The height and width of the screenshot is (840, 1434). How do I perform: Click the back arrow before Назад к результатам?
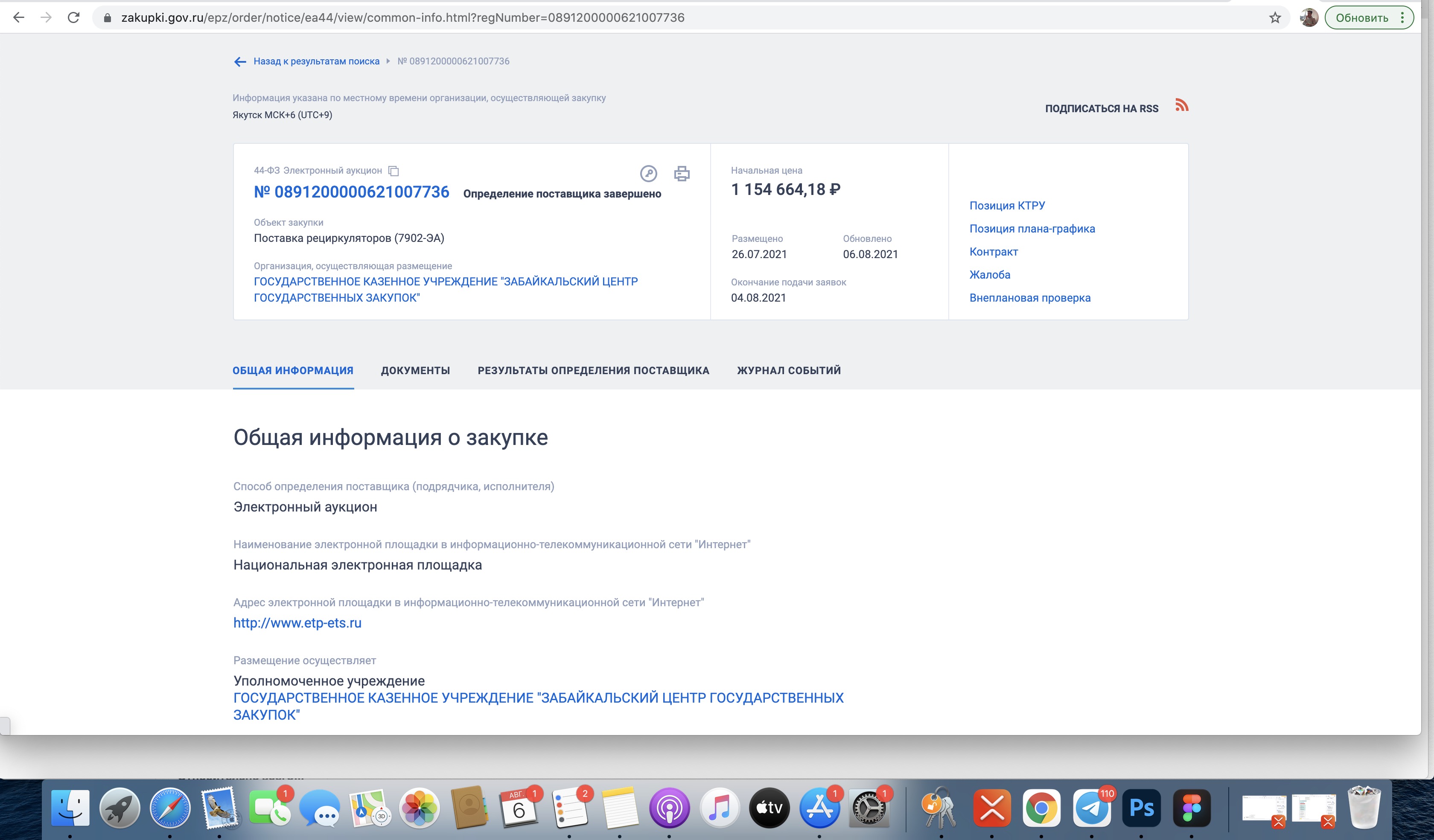coord(239,61)
